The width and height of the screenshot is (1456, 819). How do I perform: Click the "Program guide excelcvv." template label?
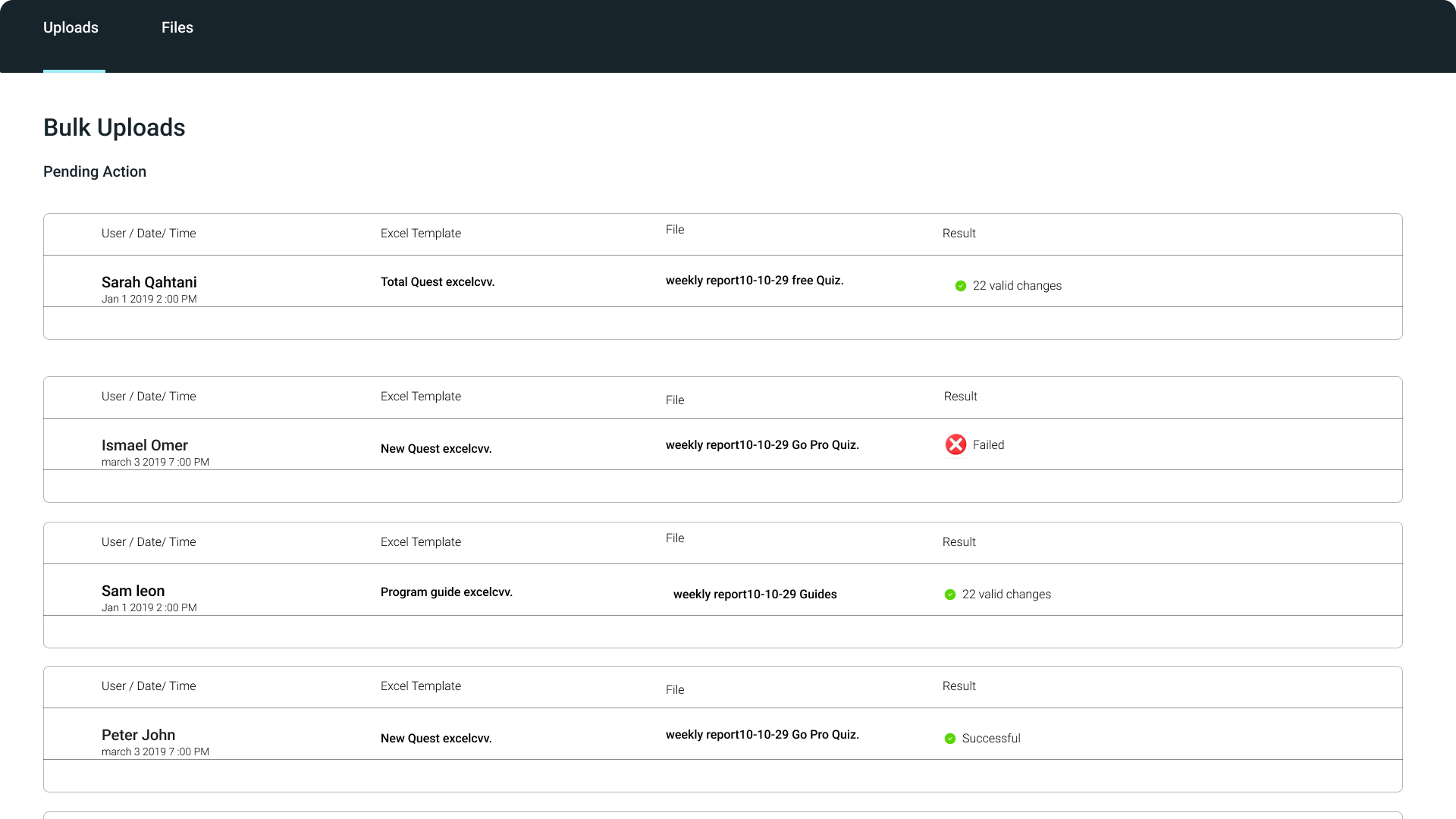[447, 591]
